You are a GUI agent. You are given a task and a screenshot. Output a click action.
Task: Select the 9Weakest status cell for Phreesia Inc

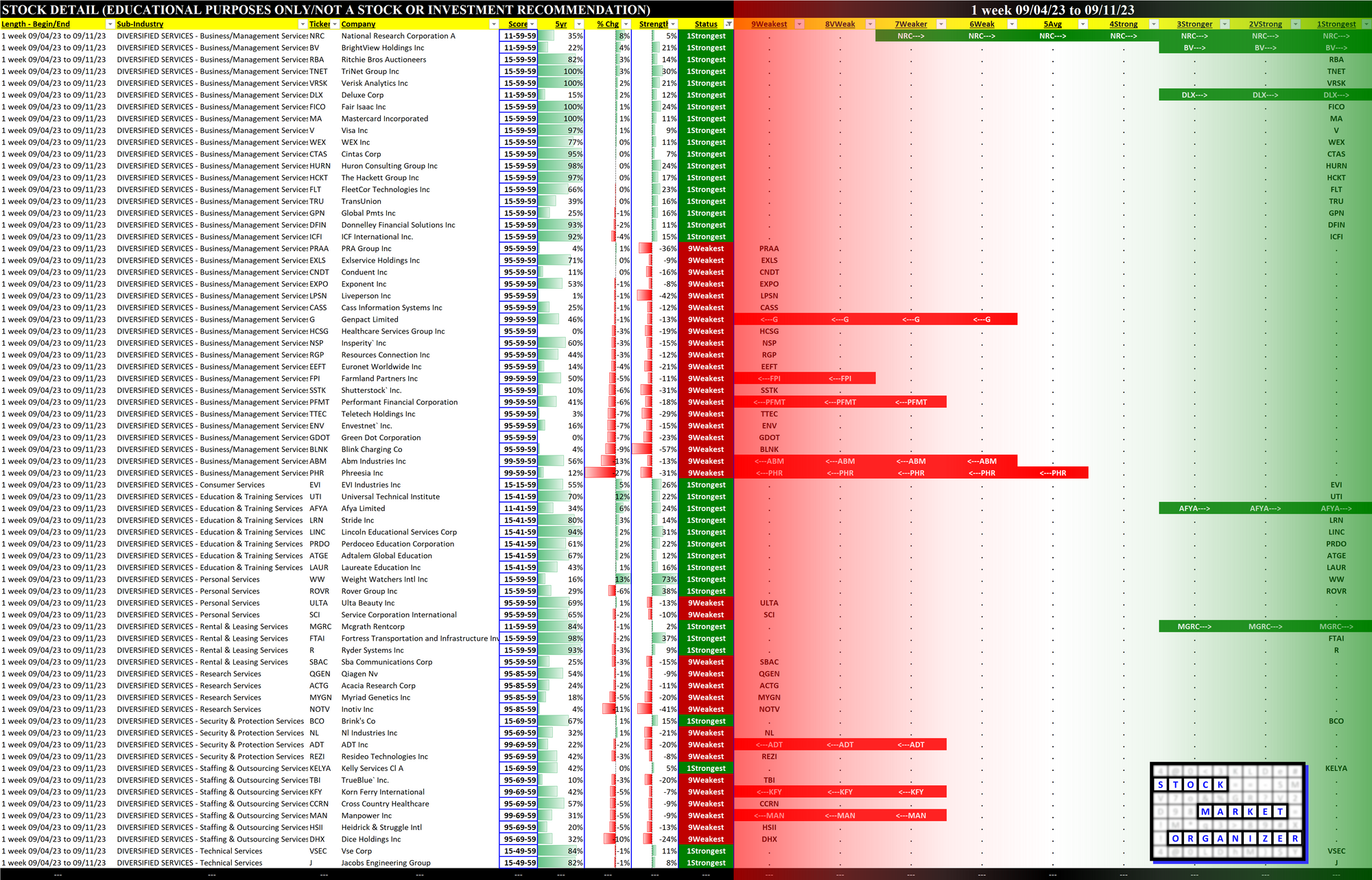pyautogui.click(x=706, y=473)
